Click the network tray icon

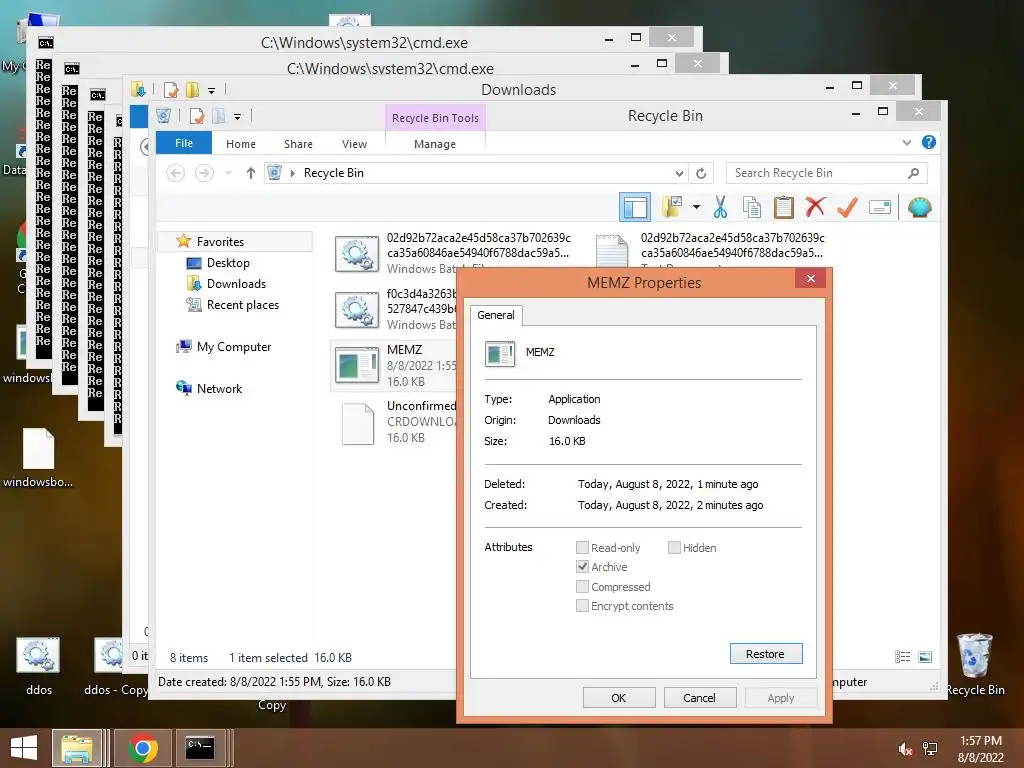point(930,749)
